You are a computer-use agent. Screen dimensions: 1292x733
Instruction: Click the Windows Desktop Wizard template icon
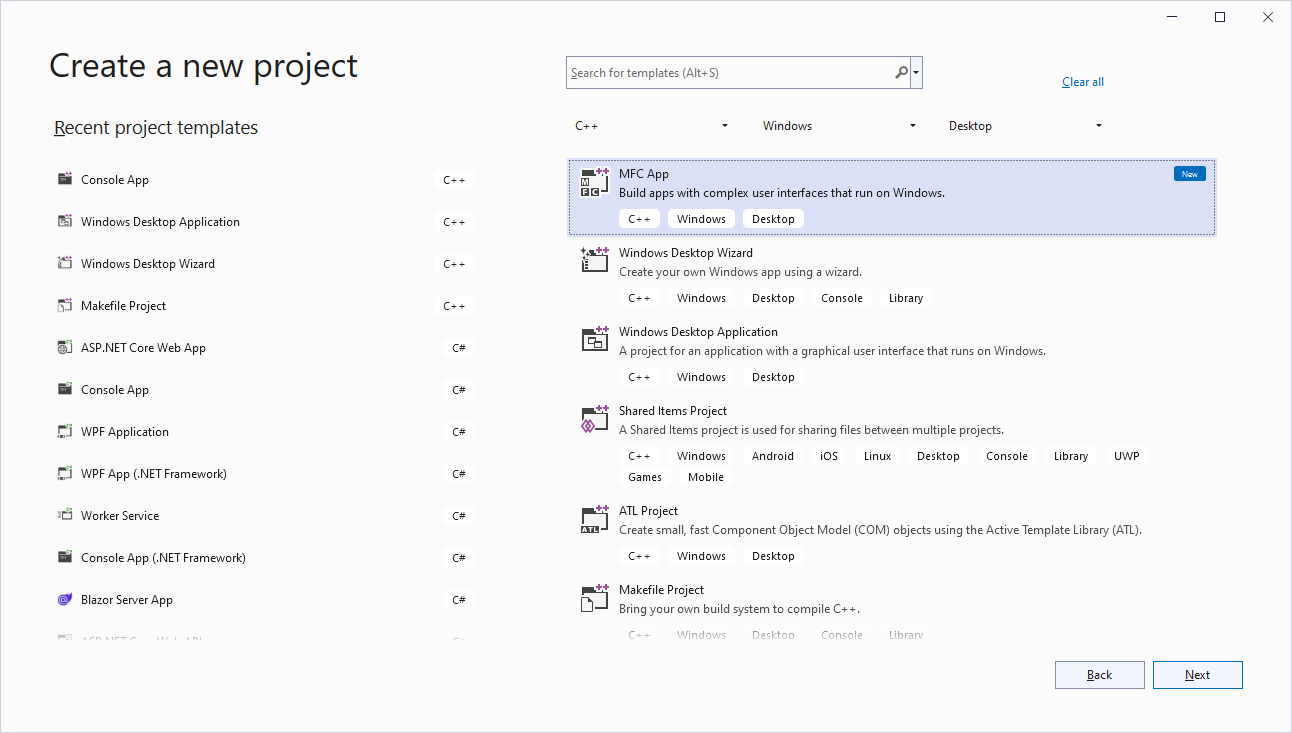(595, 261)
